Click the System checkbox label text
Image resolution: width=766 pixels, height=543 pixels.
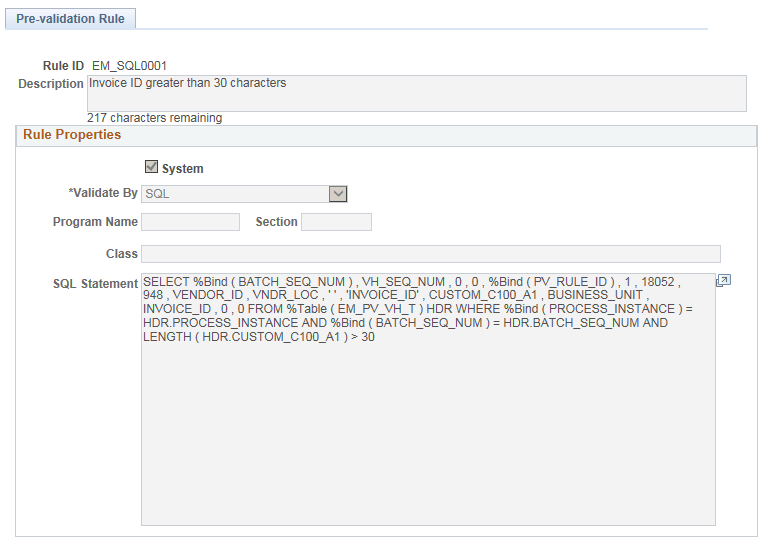tap(183, 169)
